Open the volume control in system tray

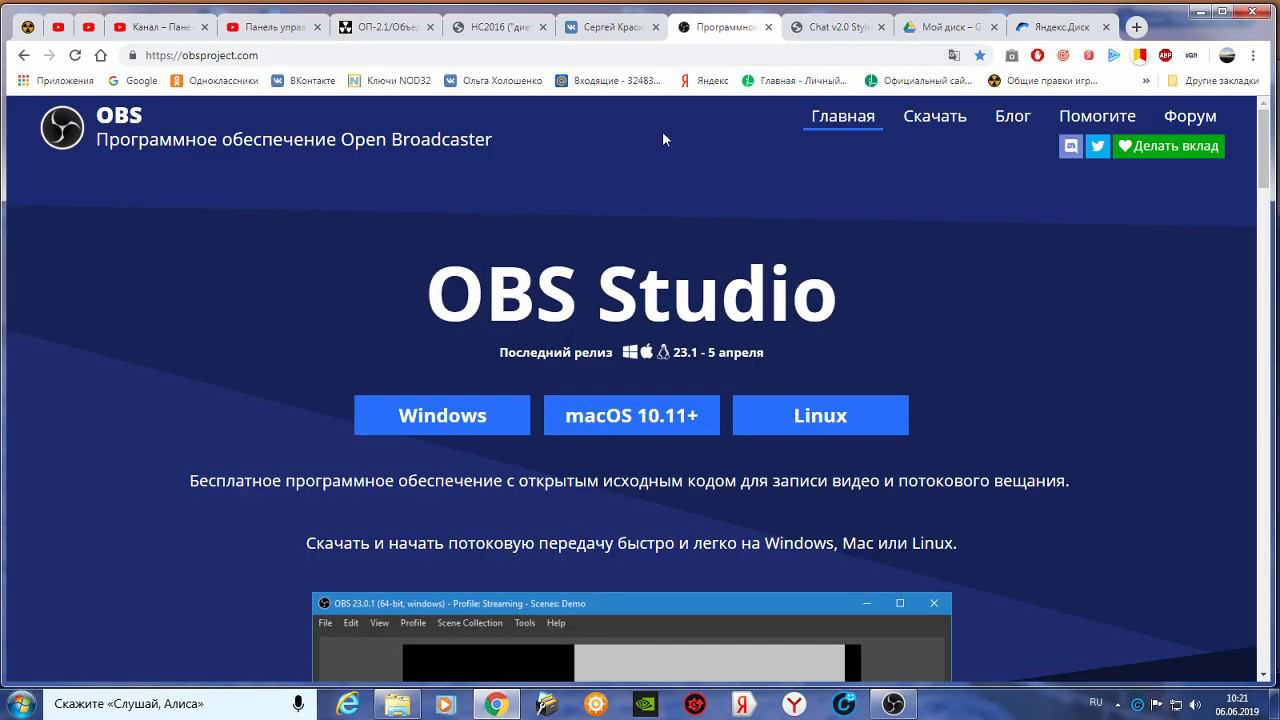pyautogui.click(x=1194, y=704)
